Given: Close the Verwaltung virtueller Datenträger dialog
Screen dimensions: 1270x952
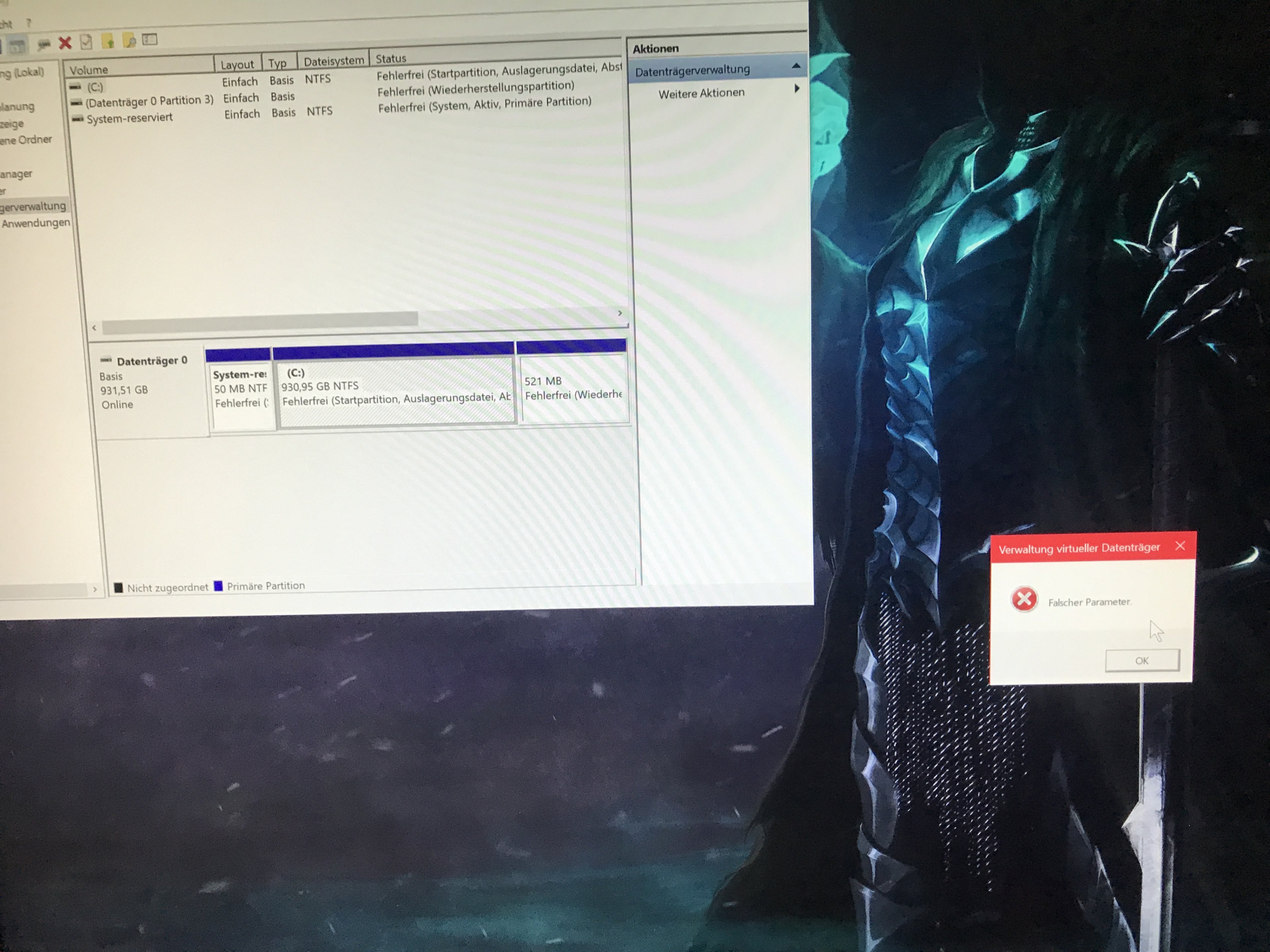Looking at the screenshot, I should pos(1180,546).
